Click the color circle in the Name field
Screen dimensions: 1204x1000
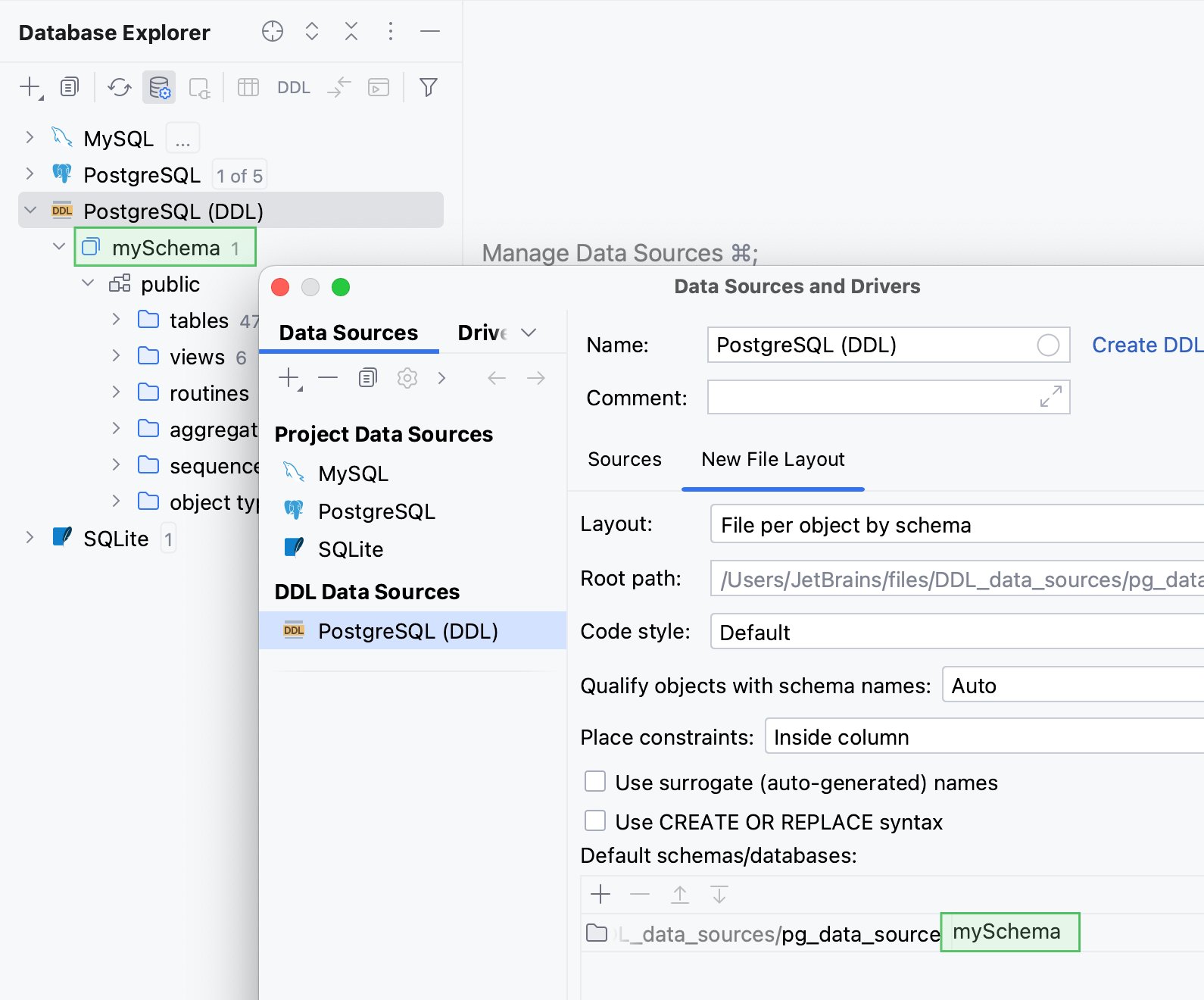point(1048,345)
